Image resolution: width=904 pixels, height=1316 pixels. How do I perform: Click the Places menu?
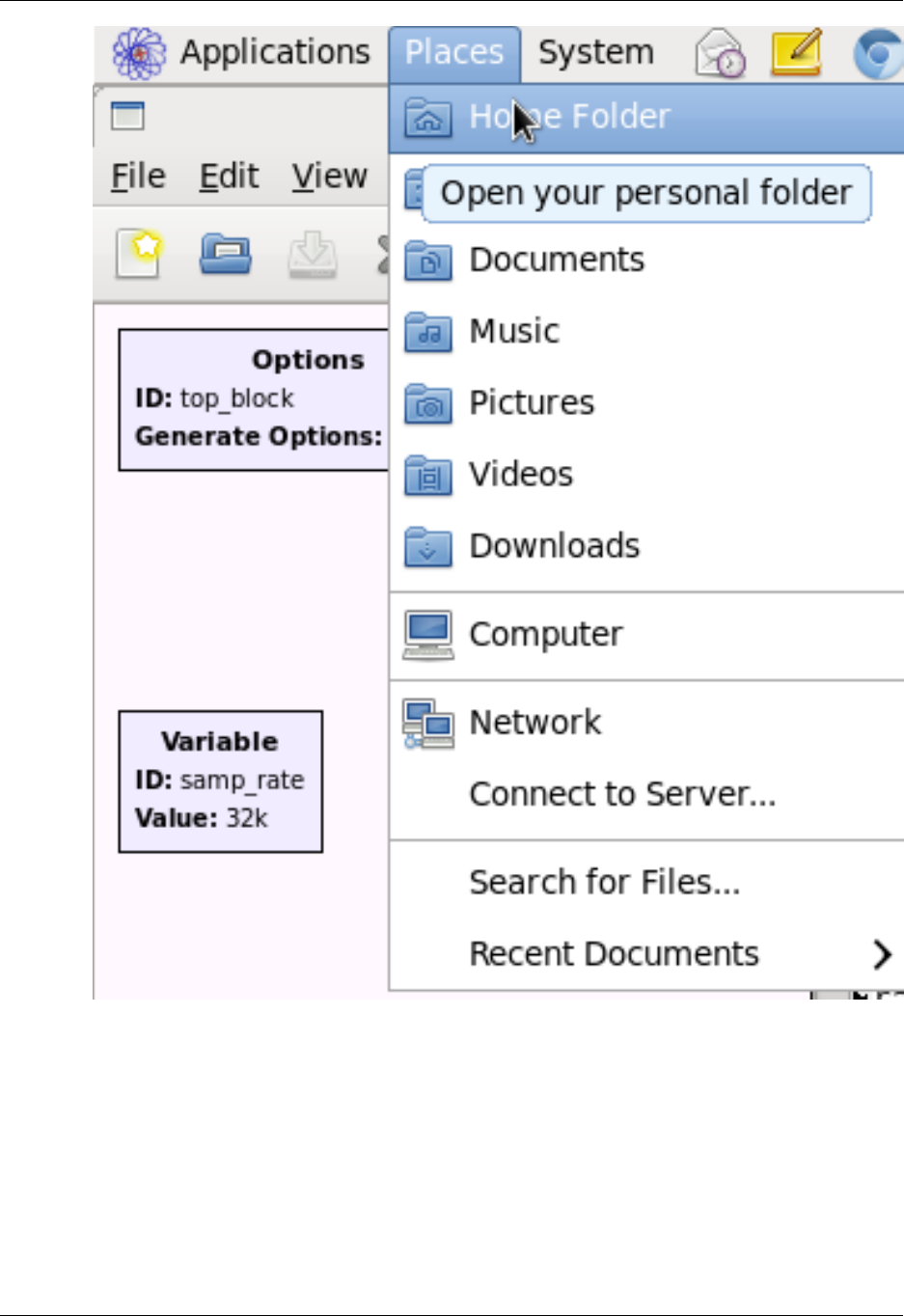(x=454, y=53)
